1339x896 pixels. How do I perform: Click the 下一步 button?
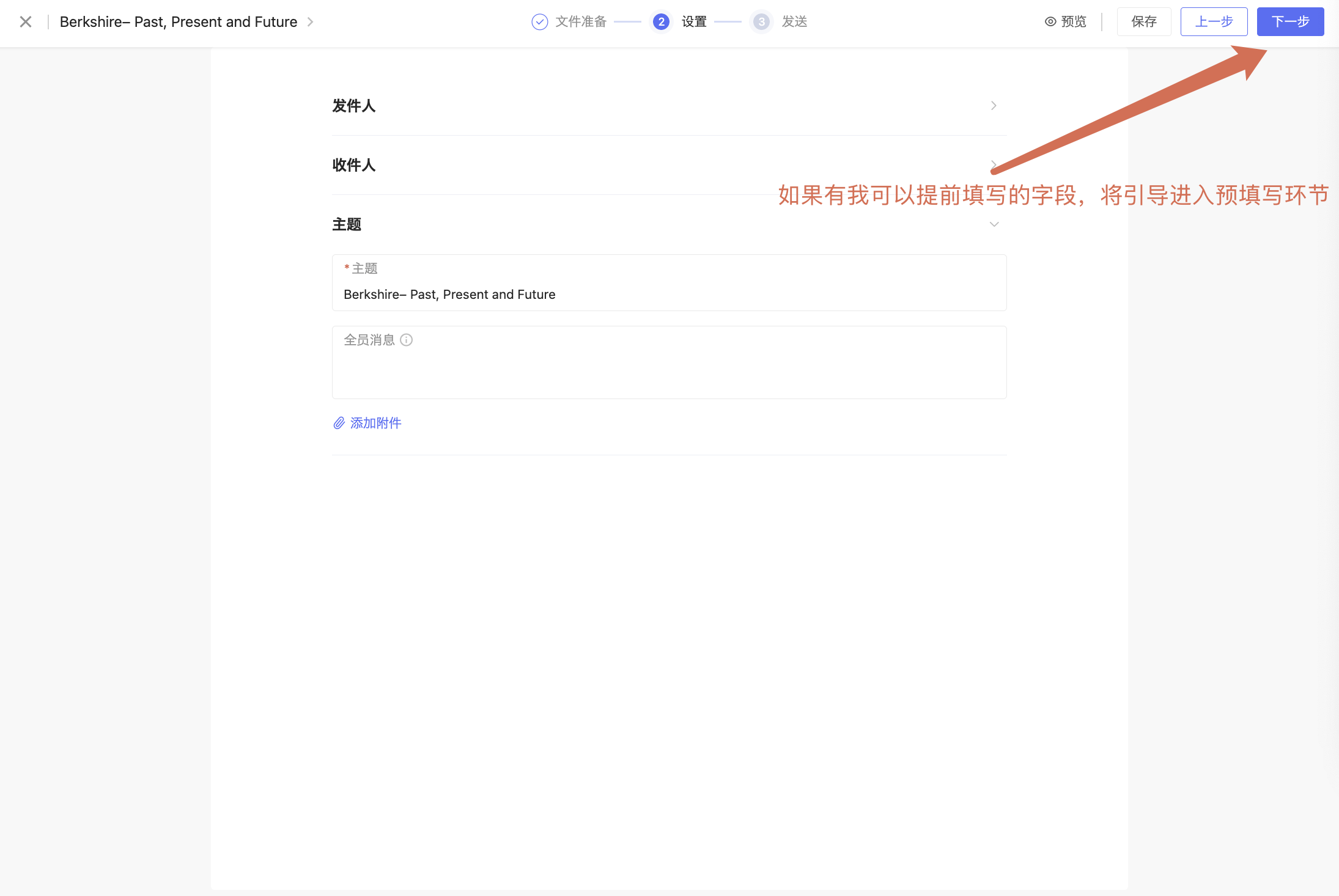click(1290, 22)
